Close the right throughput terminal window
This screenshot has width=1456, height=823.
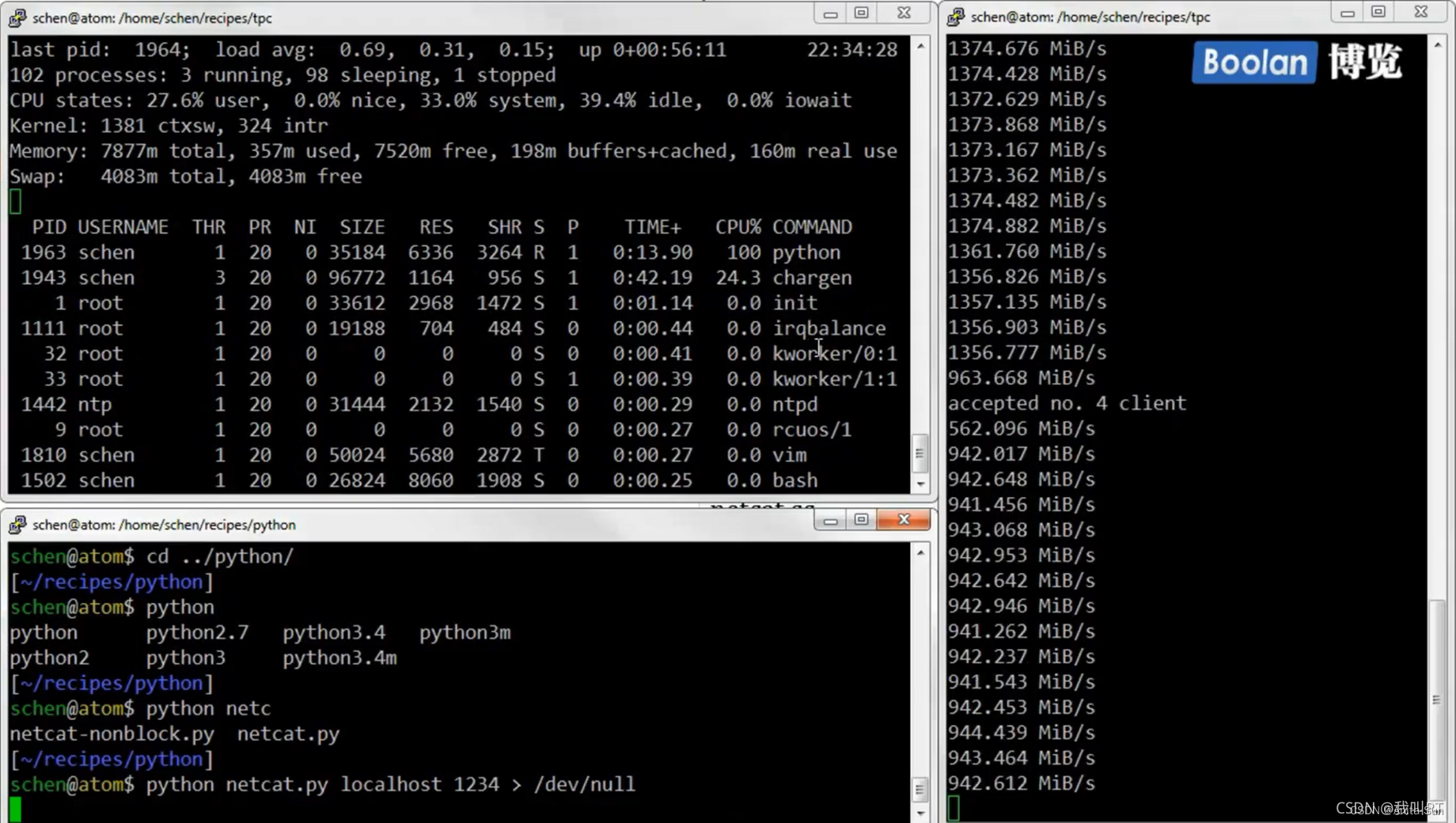1421,12
